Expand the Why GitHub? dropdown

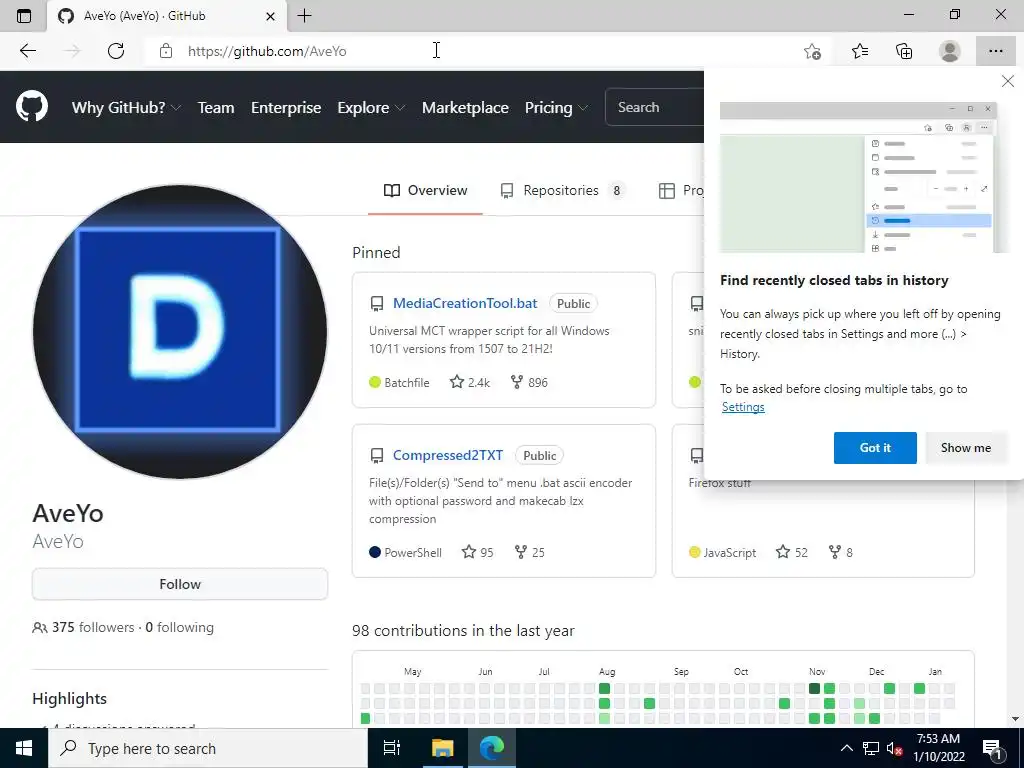click(x=126, y=107)
